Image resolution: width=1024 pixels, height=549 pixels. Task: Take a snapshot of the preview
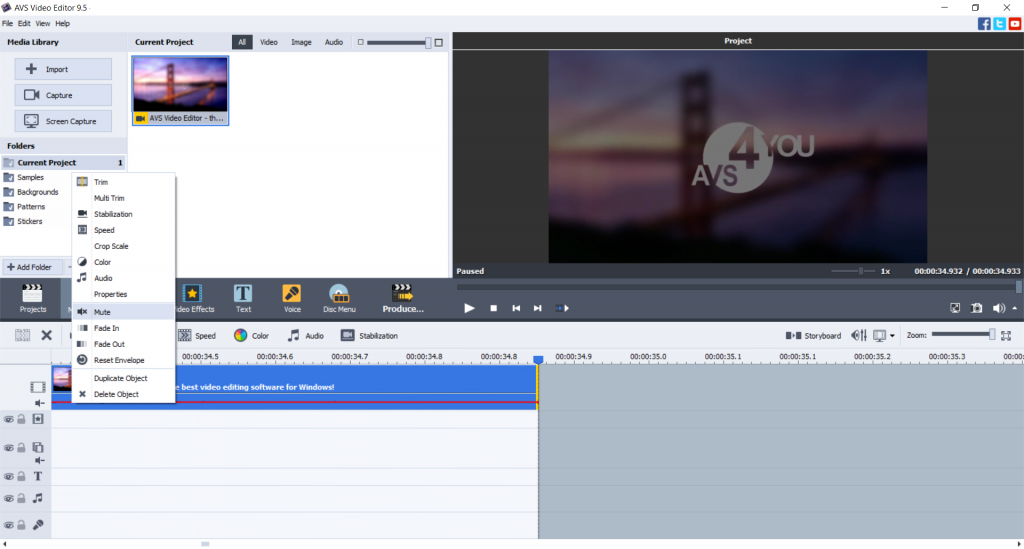click(976, 308)
